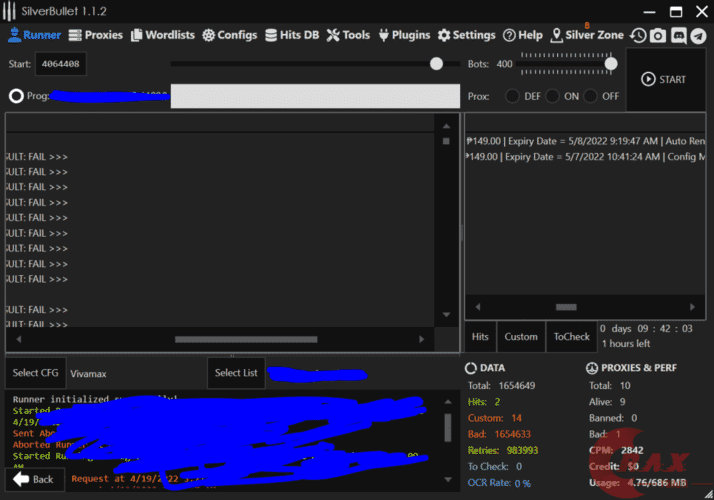Show the ToCheck list tab
Screen dimensions: 714x500
coord(571,337)
